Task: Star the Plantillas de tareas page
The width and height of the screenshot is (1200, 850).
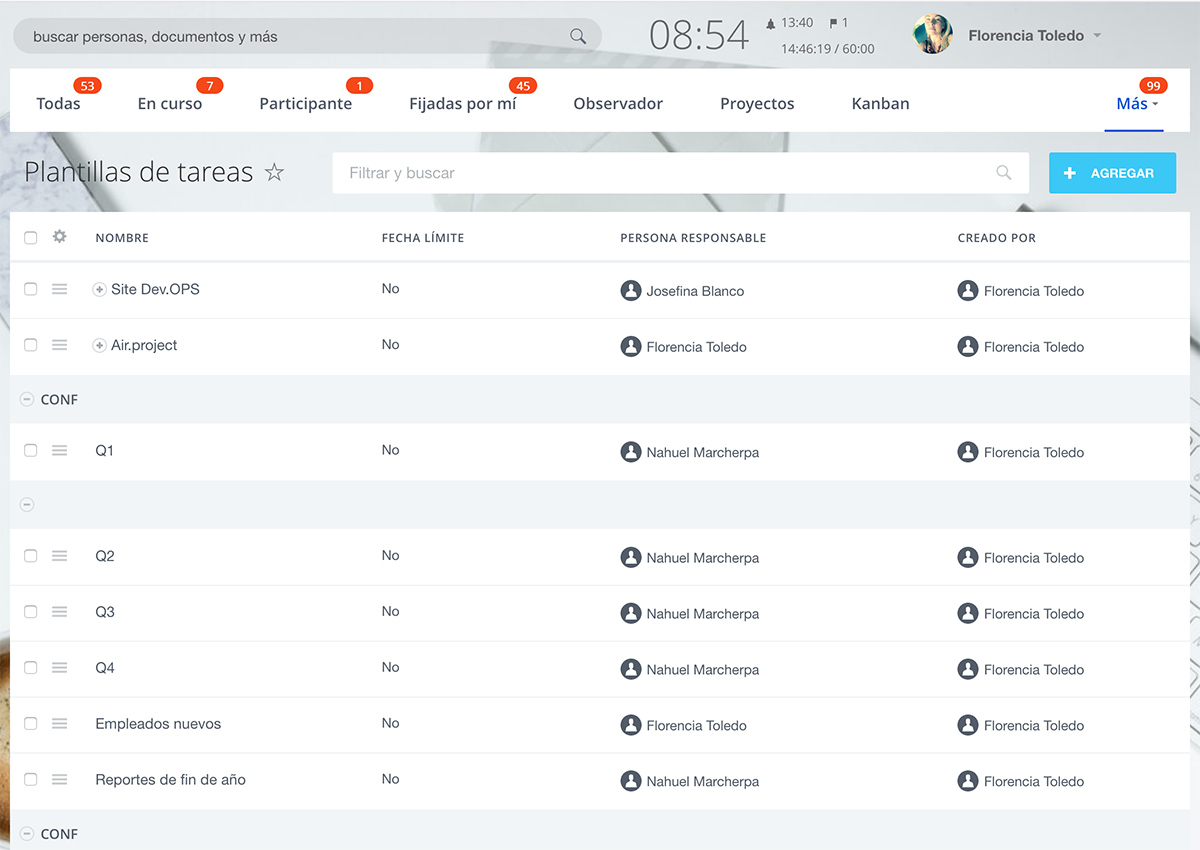Action: click(274, 173)
